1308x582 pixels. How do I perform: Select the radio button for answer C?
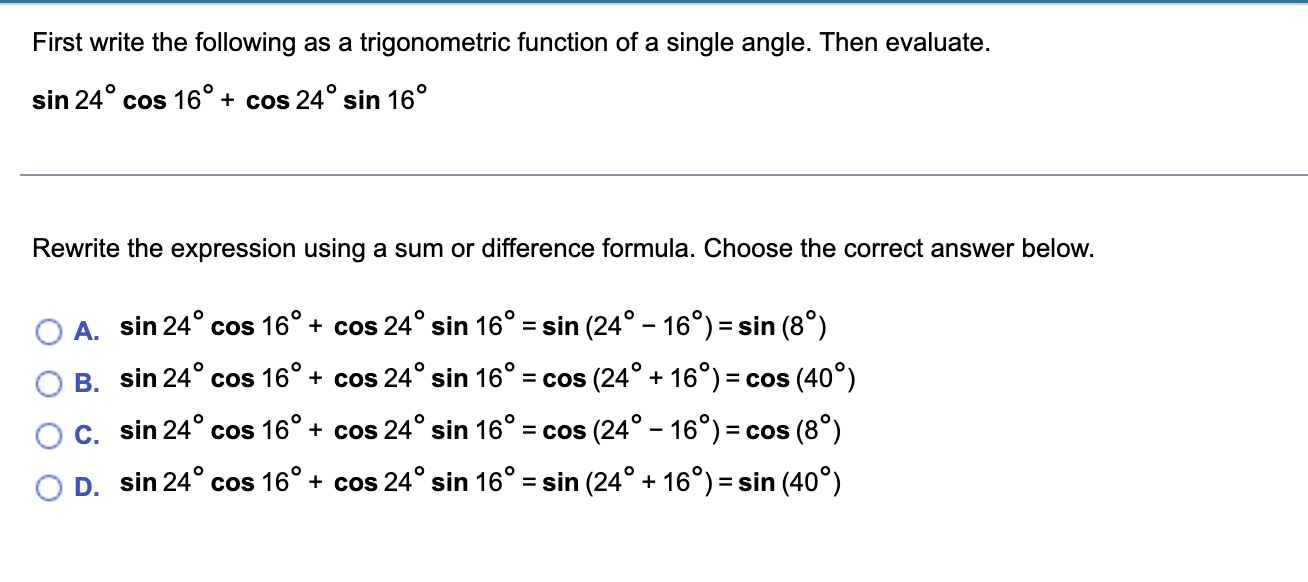[48, 434]
